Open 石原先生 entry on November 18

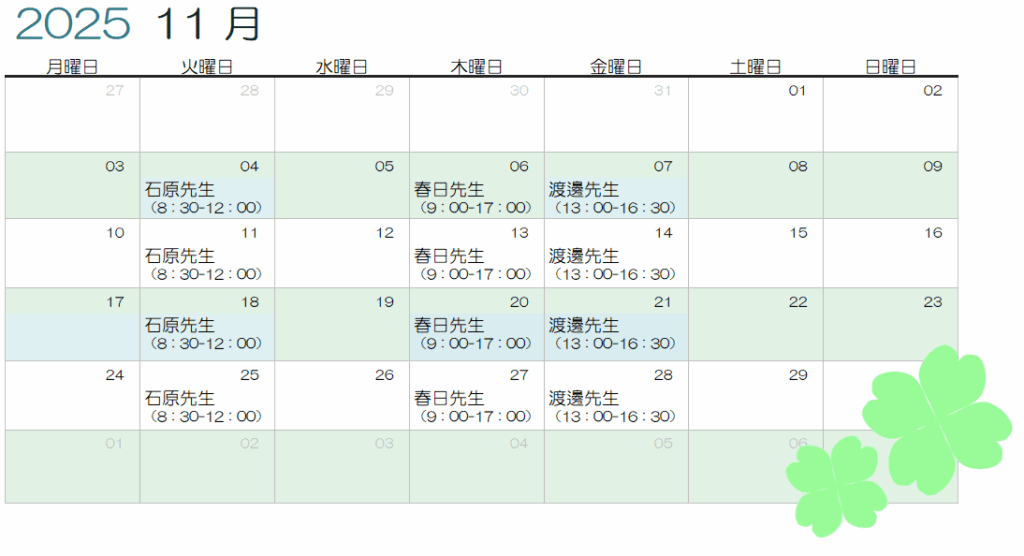(x=206, y=334)
